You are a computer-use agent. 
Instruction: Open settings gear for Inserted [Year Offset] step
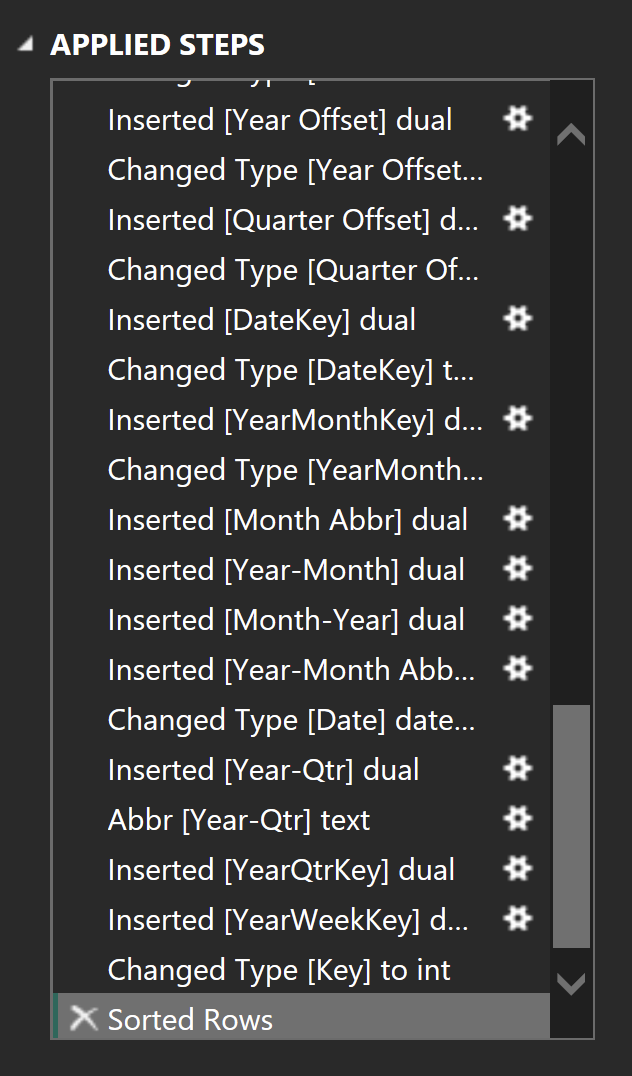pos(517,119)
